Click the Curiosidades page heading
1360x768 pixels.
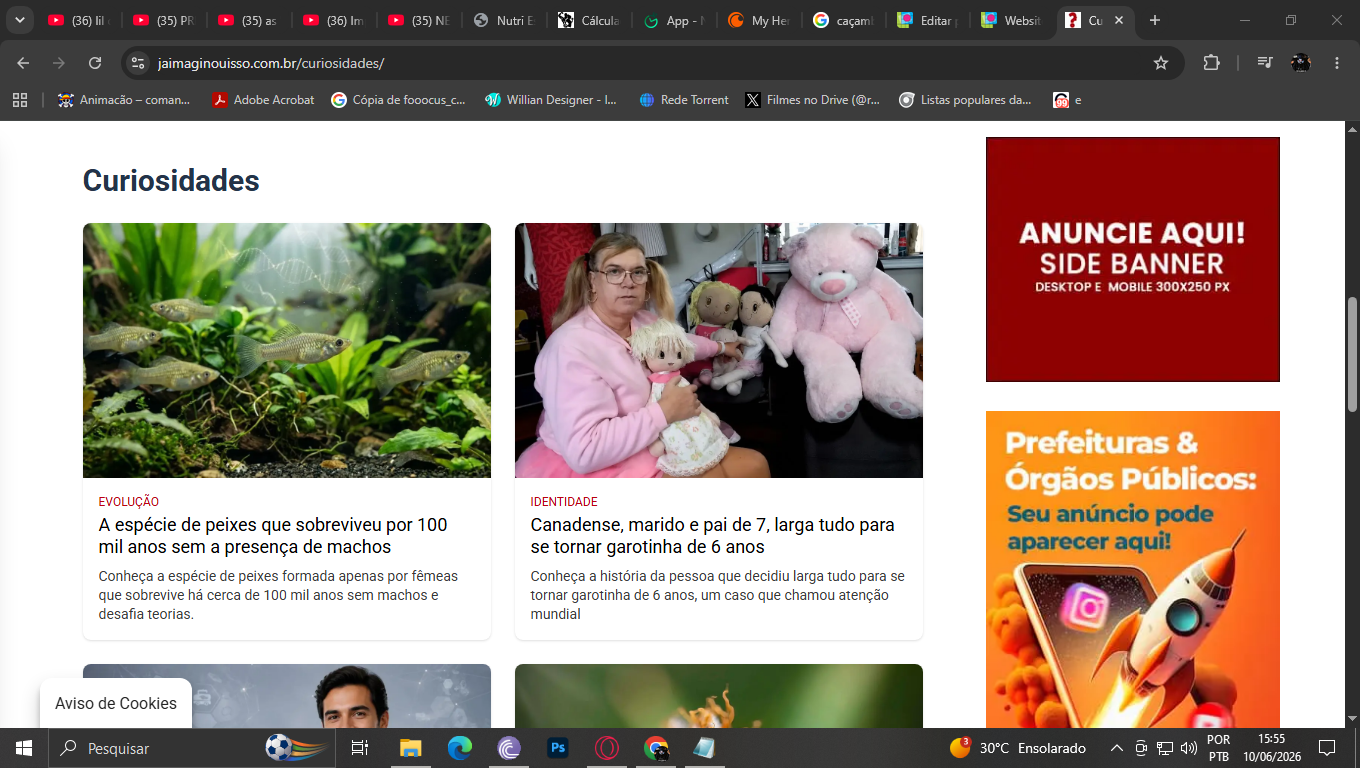click(171, 180)
